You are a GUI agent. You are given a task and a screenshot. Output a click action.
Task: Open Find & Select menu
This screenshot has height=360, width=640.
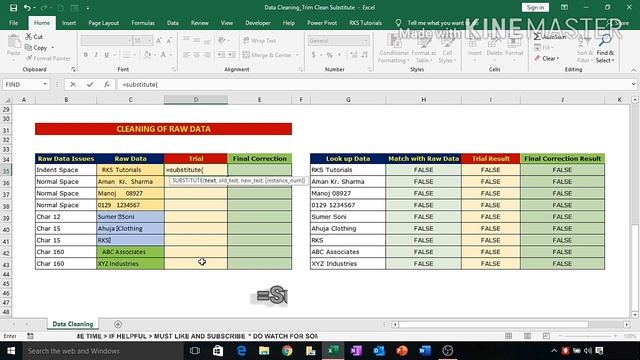[x=605, y=48]
